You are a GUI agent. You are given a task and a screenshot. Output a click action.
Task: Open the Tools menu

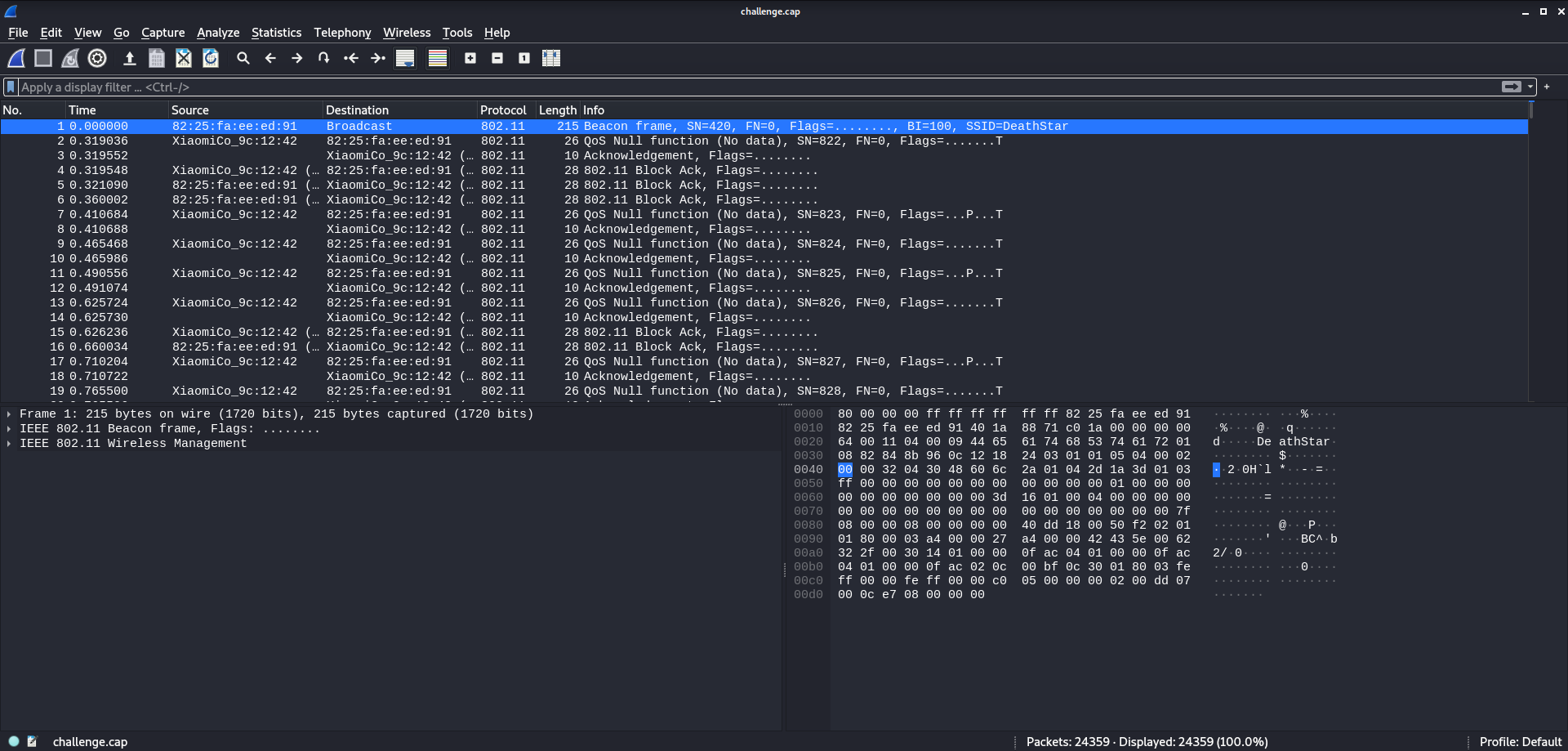(457, 33)
